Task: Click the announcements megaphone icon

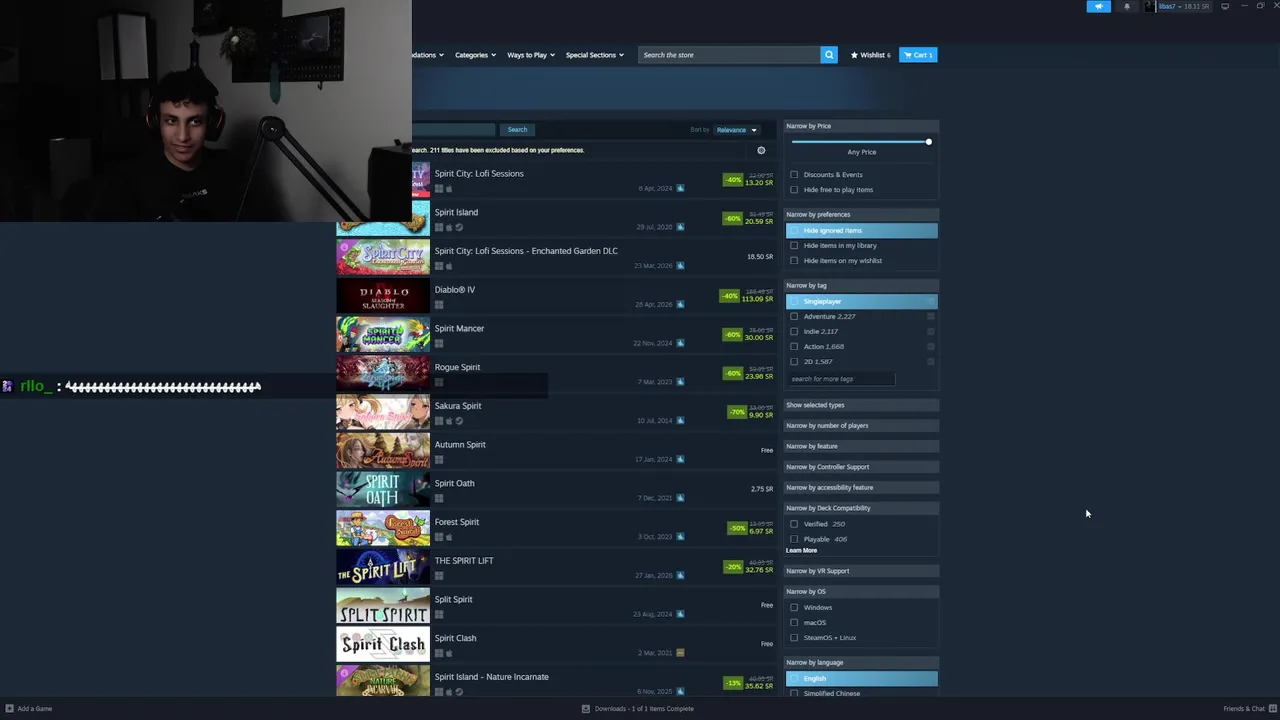Action: 1098,6
